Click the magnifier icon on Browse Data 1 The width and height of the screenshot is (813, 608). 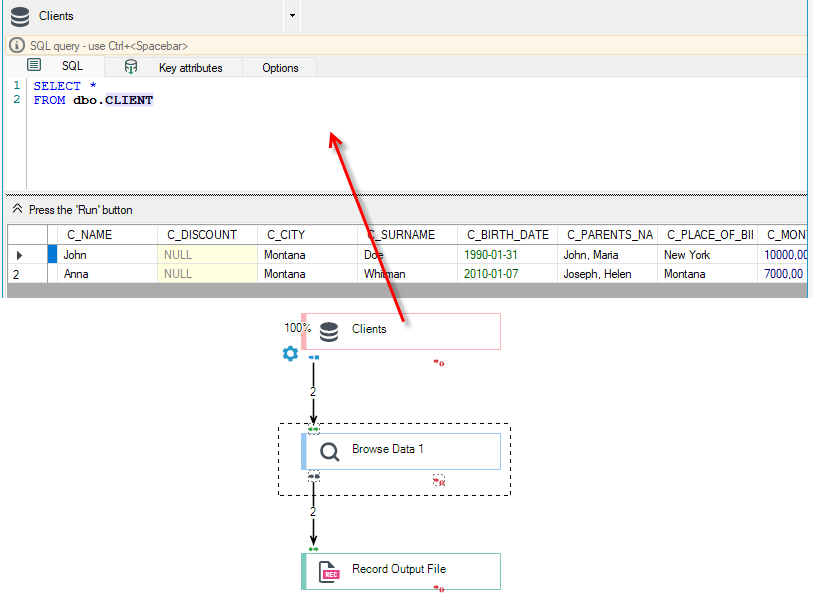[x=329, y=451]
